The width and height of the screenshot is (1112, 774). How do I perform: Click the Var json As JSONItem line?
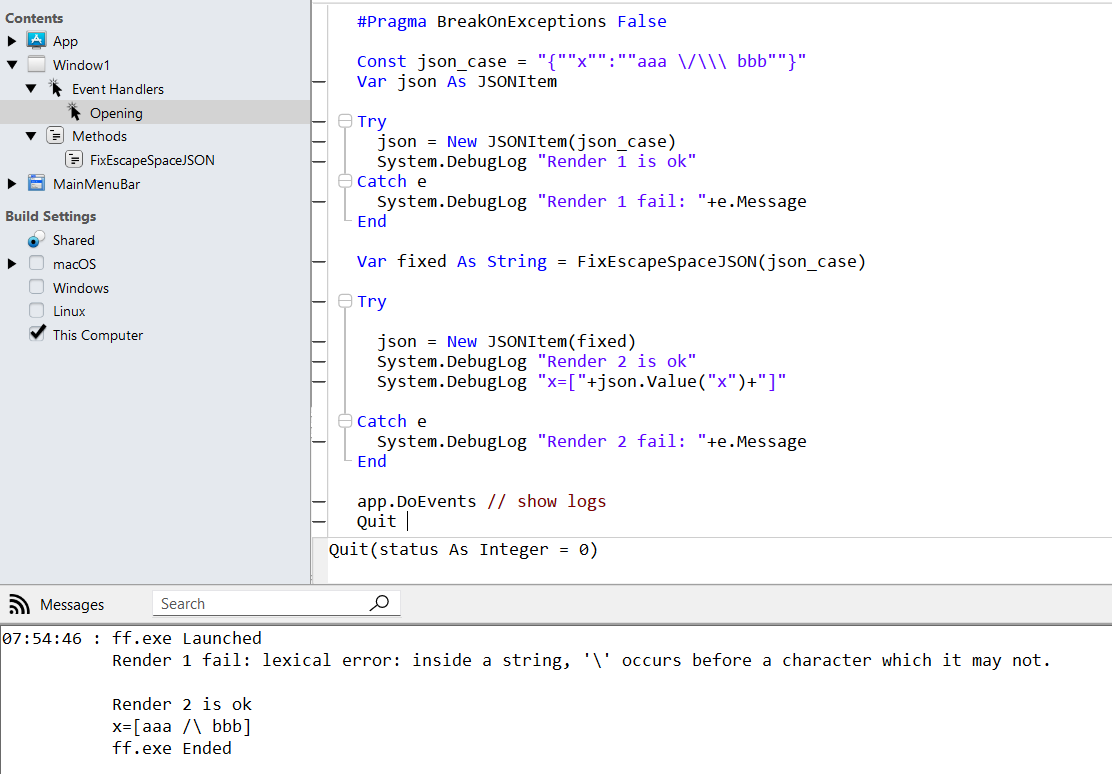pyautogui.click(x=457, y=82)
